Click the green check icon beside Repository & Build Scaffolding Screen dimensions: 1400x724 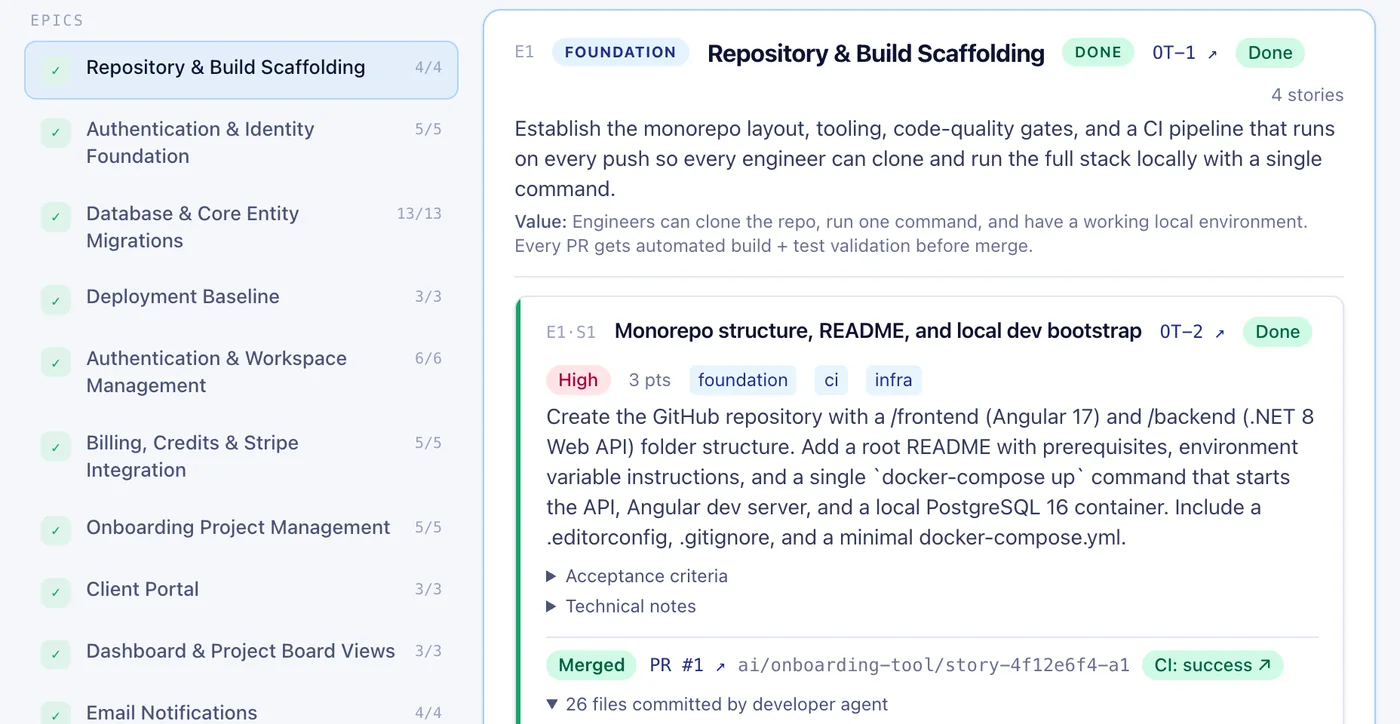pyautogui.click(x=56, y=70)
